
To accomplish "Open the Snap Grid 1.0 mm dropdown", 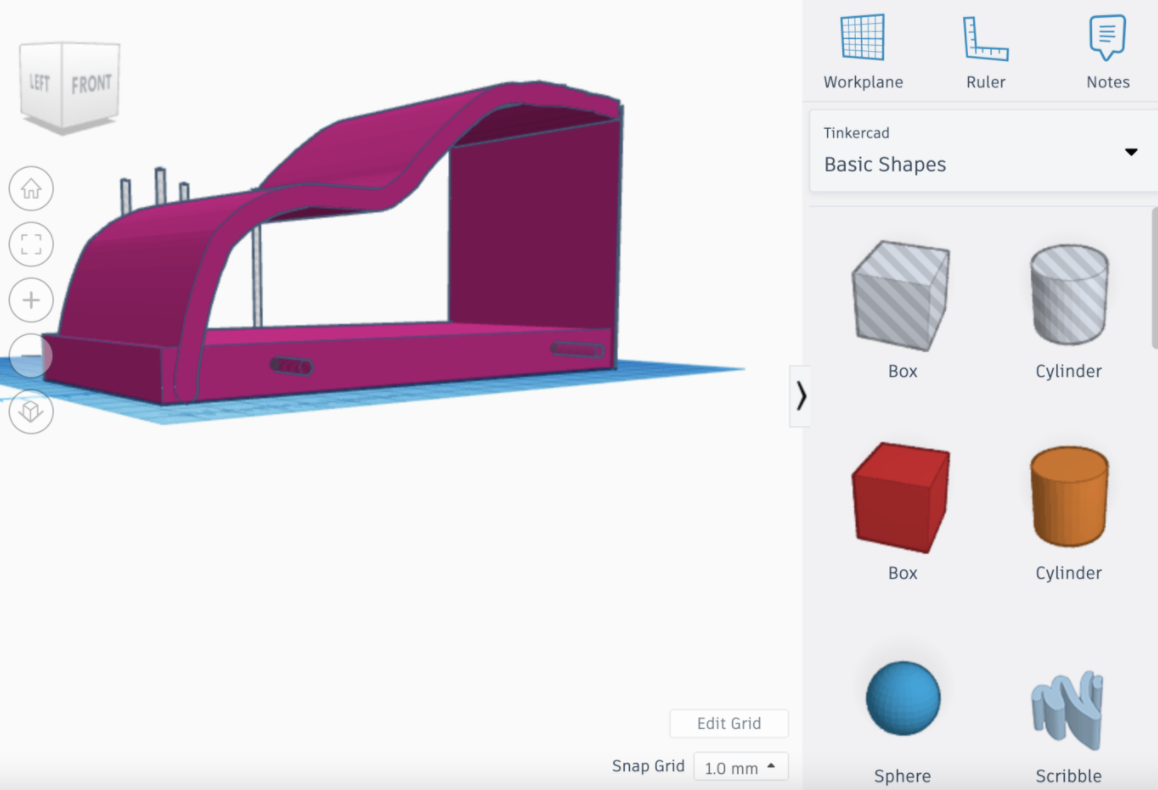I will point(741,767).
